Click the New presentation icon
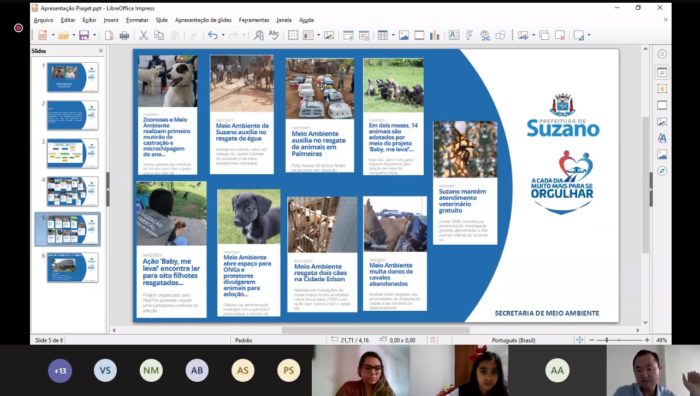Viewport: 700px width, 396px height. click(43, 35)
